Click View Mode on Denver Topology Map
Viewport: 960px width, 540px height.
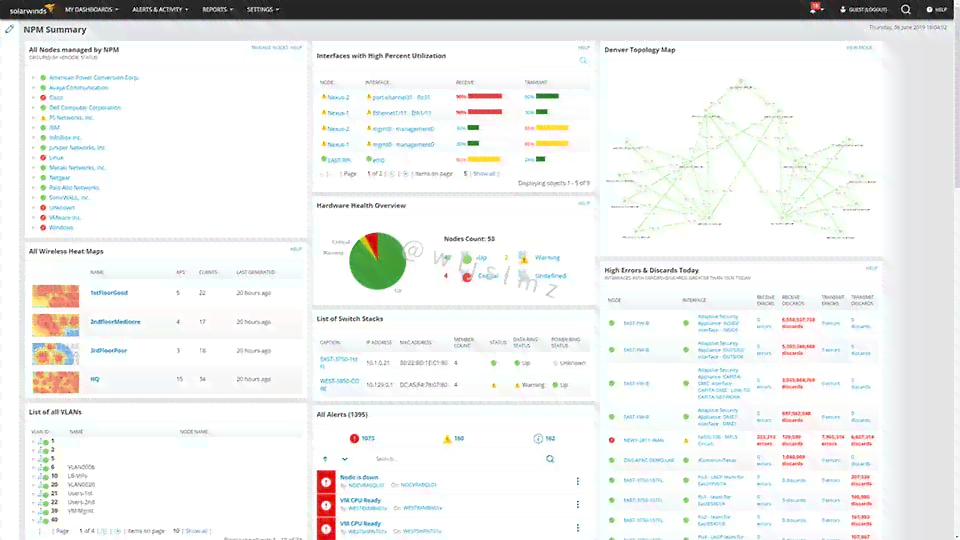[x=859, y=47]
